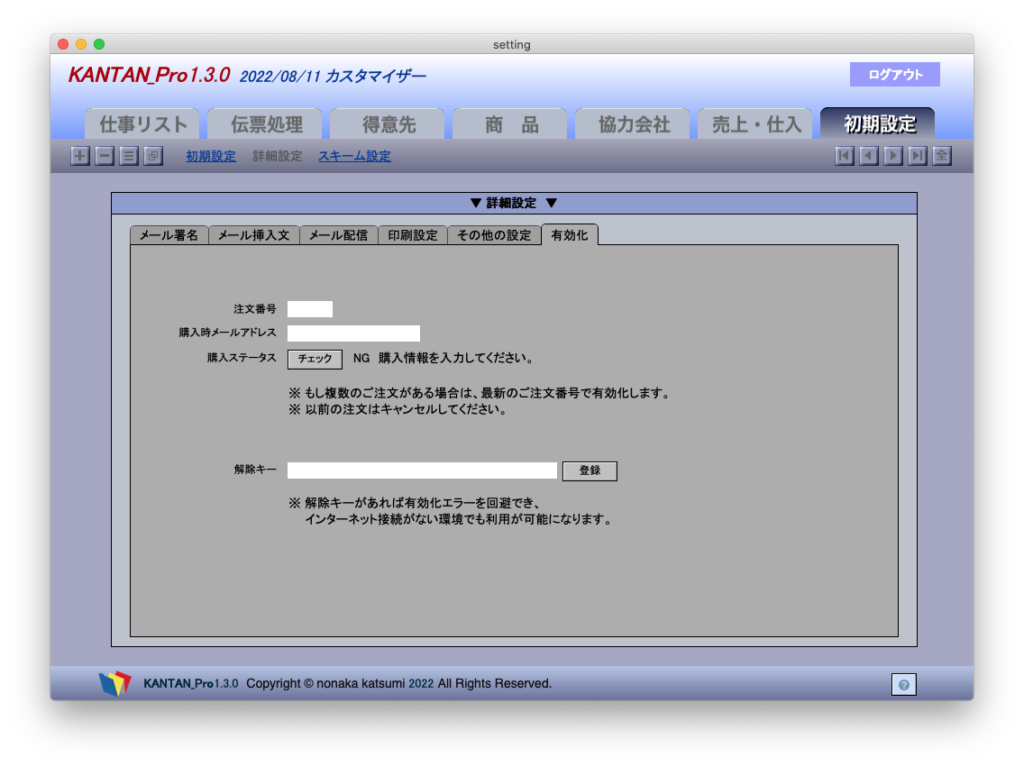The height and width of the screenshot is (767, 1024).
Task: Switch to the 売上・仕入 tab
Action: [x=756, y=124]
